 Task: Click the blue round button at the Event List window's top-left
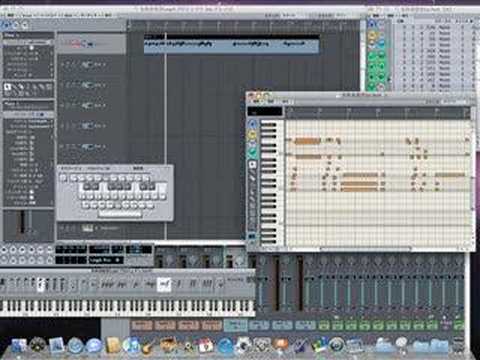pyautogui.click(x=372, y=23)
